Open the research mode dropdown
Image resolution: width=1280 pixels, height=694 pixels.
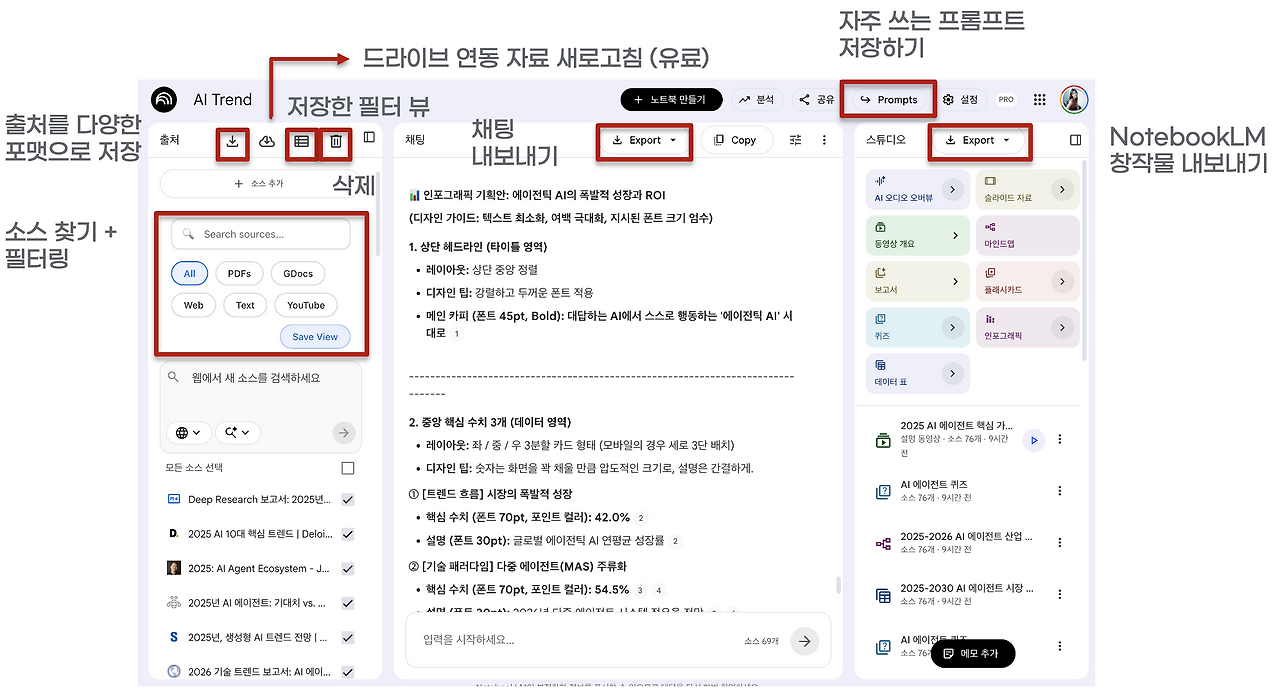coord(237,432)
